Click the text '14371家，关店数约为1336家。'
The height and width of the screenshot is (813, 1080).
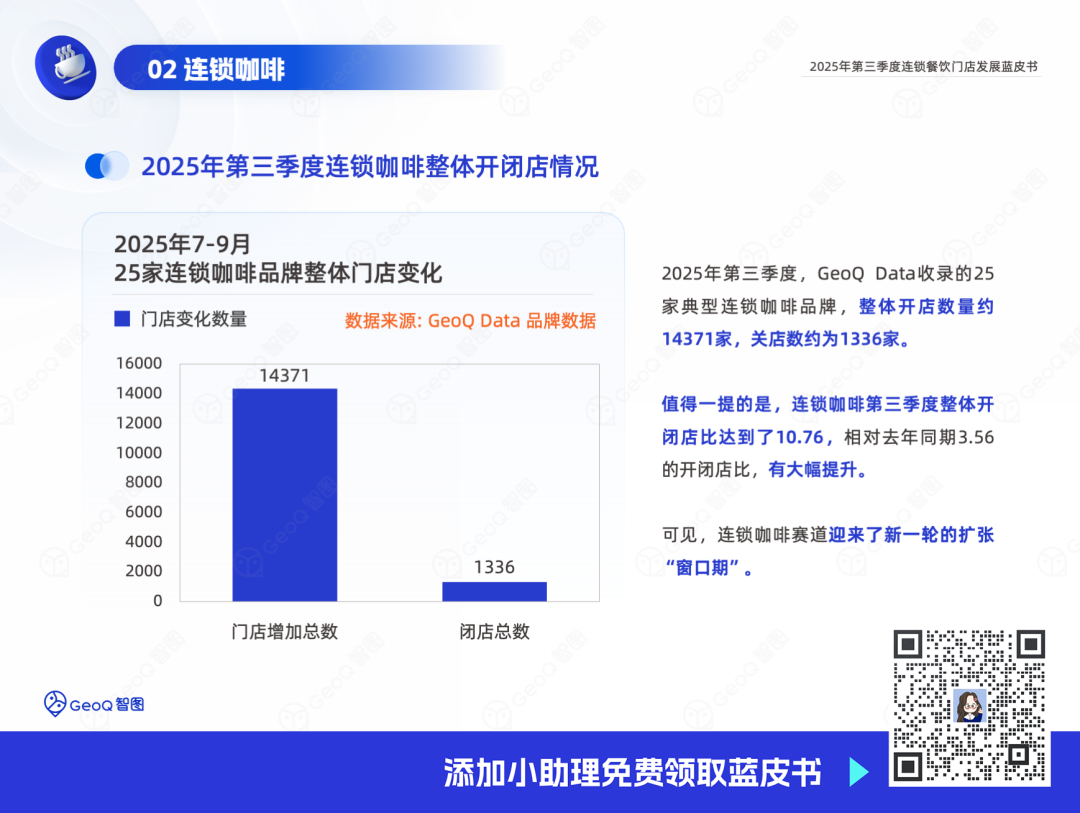[x=786, y=339]
